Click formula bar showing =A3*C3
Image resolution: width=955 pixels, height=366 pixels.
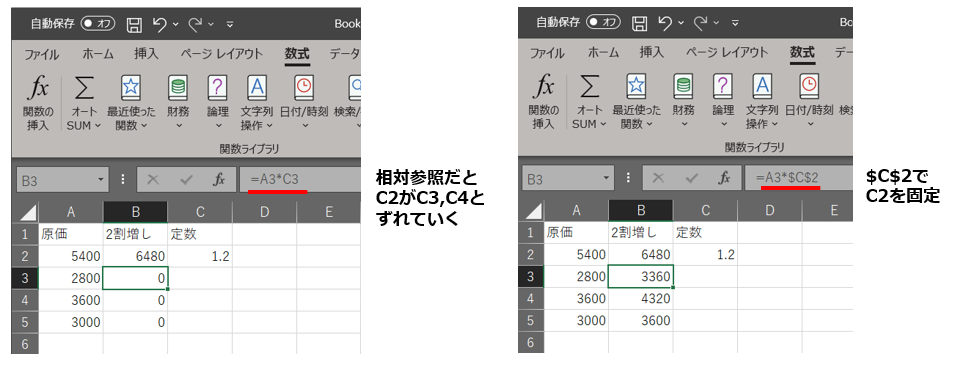(300, 180)
